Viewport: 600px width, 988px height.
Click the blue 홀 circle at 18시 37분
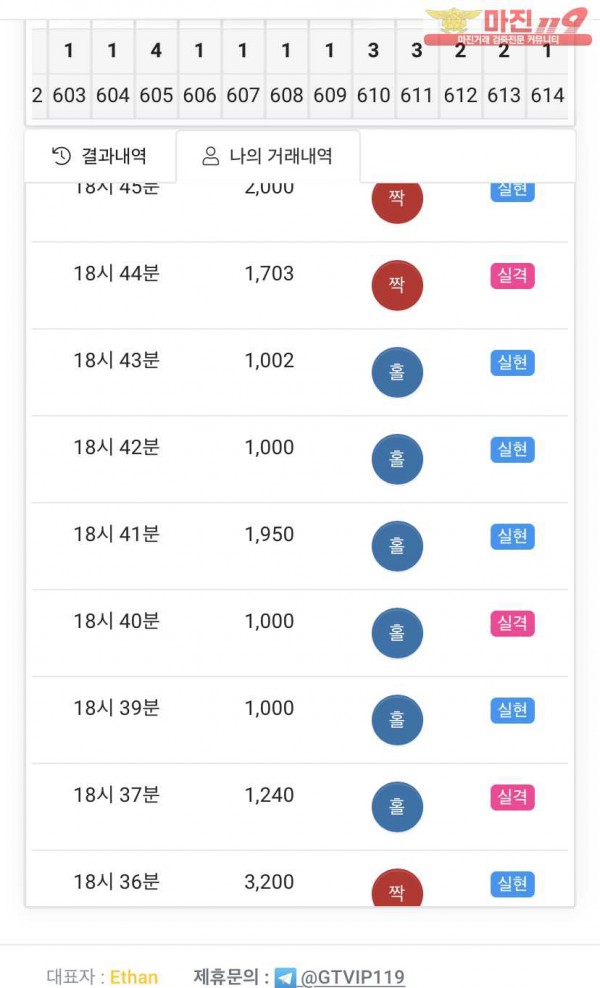[397, 807]
